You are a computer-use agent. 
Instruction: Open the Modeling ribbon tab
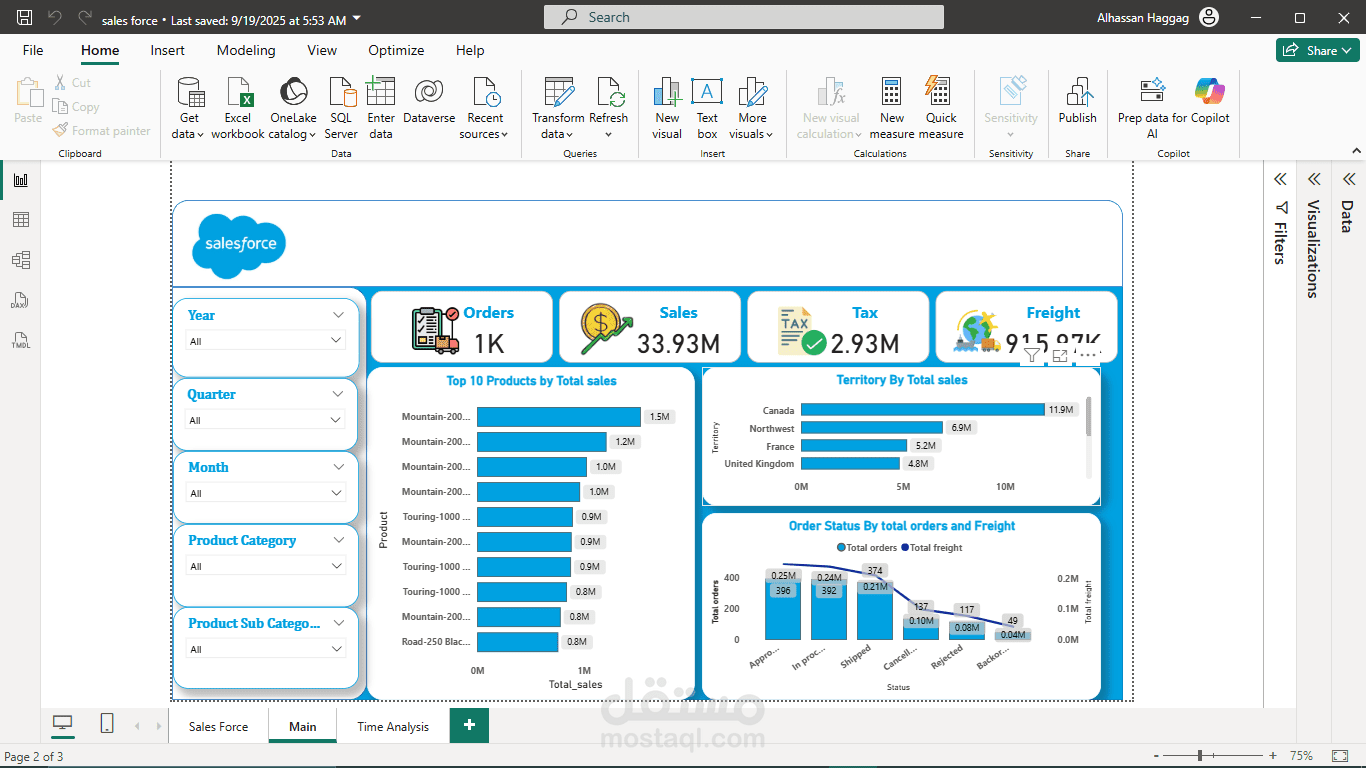click(x=246, y=50)
